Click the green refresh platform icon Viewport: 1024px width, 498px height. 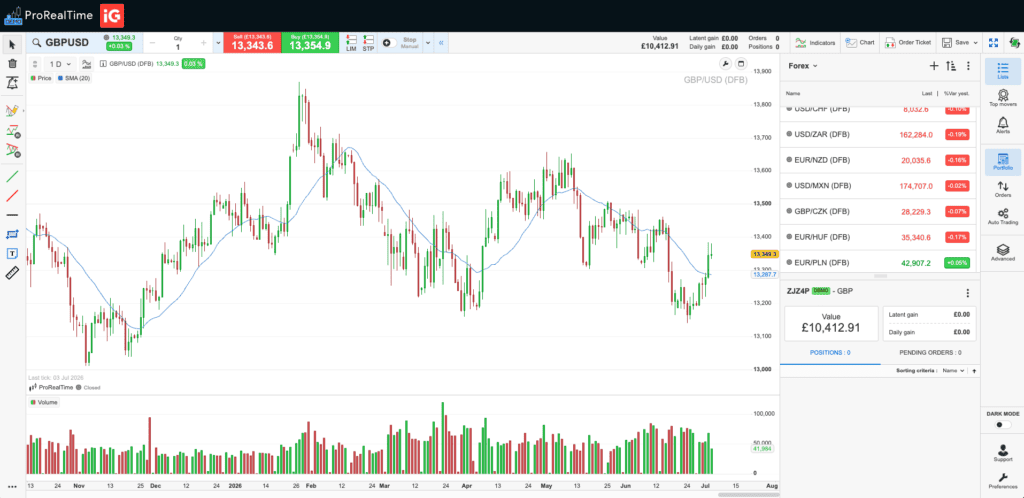tap(1014, 42)
